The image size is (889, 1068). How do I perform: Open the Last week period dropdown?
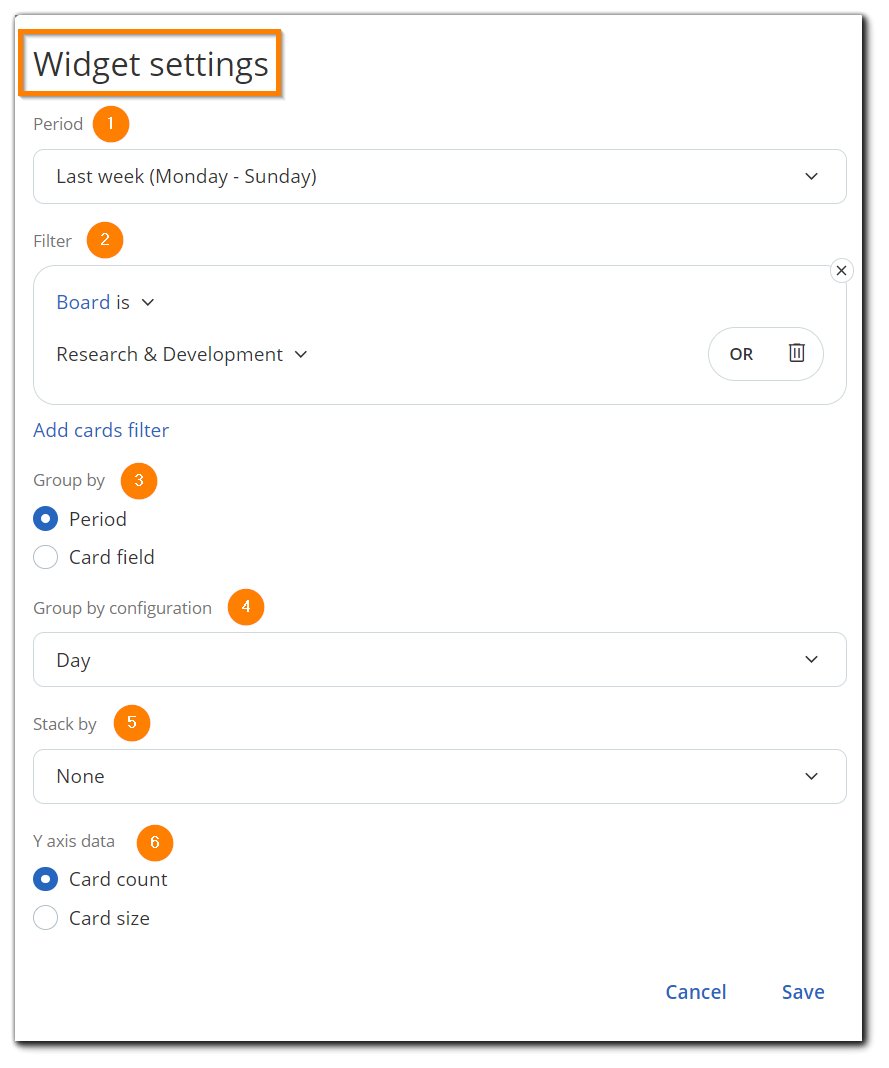click(440, 176)
